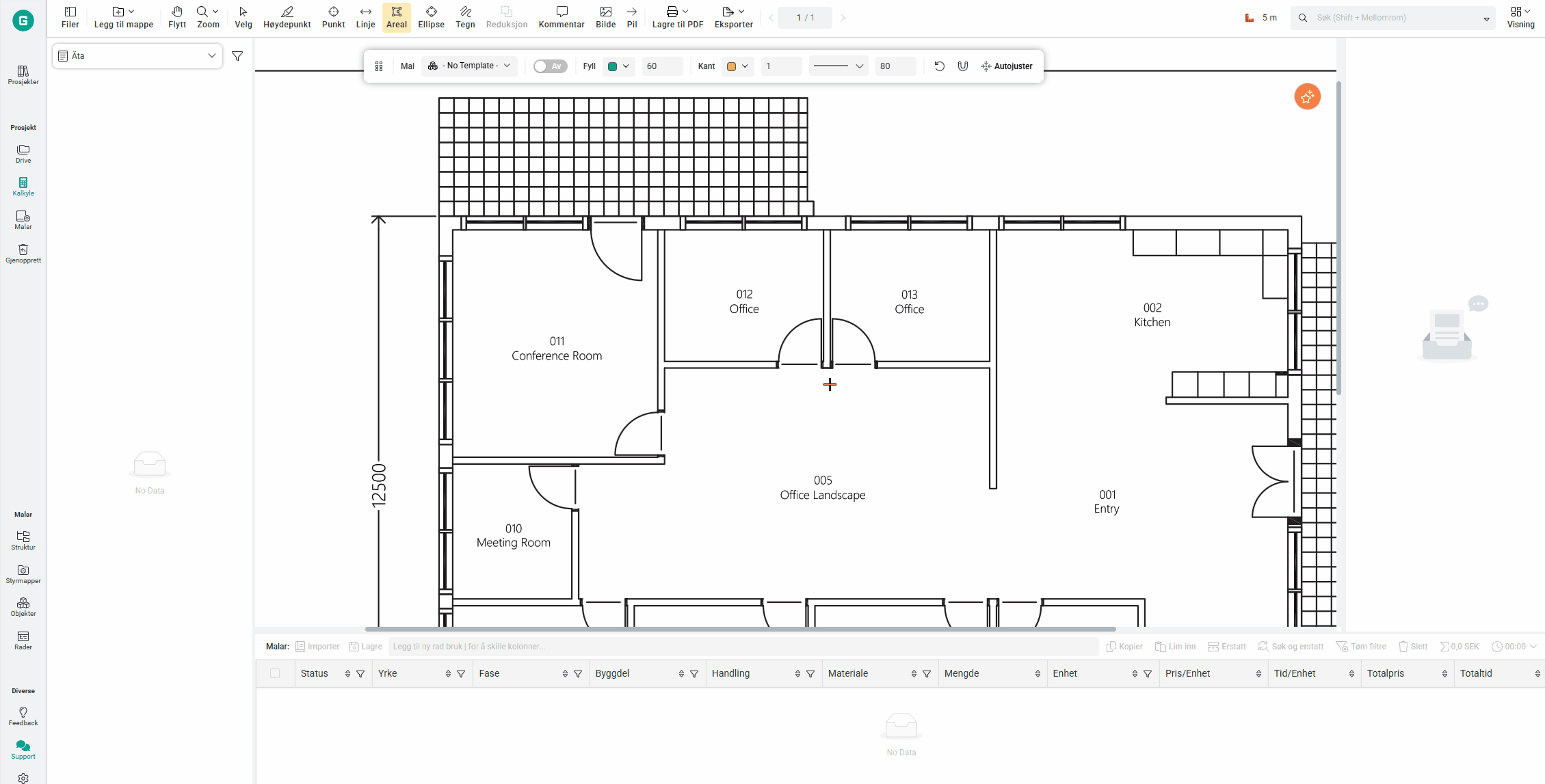
Task: Activate the Høydepunkt highlighter tool
Action: pos(287,17)
